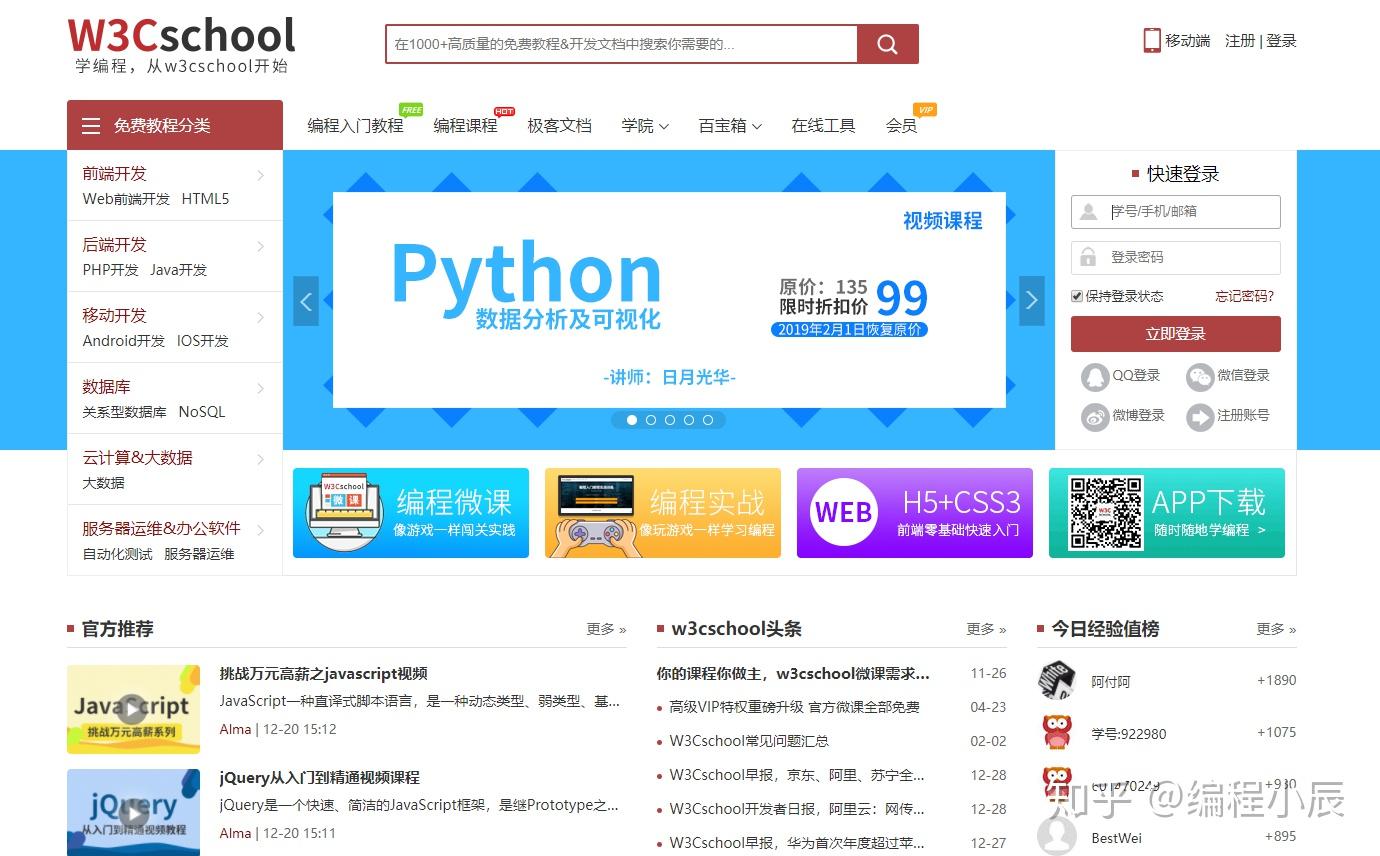Click the 注册 link in header
1380x856 pixels.
point(1240,41)
